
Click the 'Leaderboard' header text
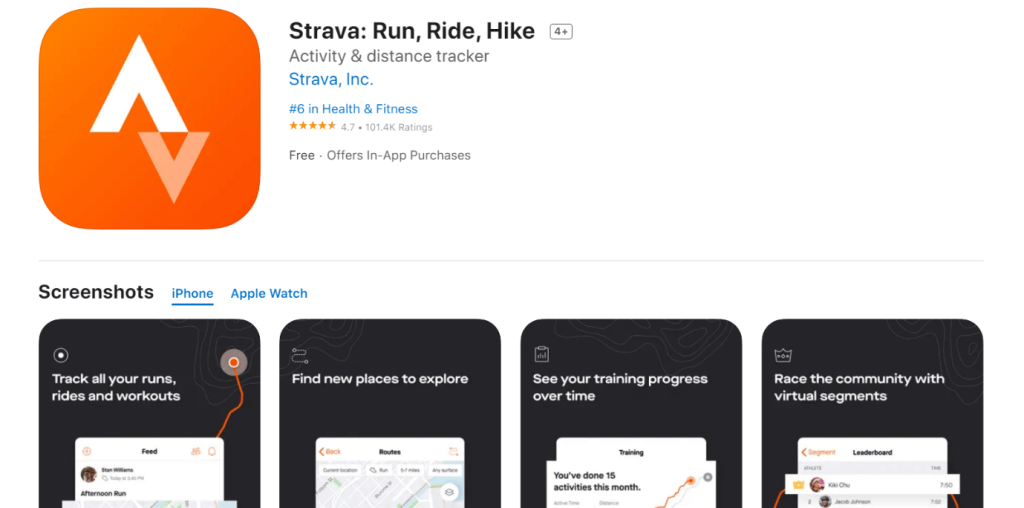click(872, 452)
